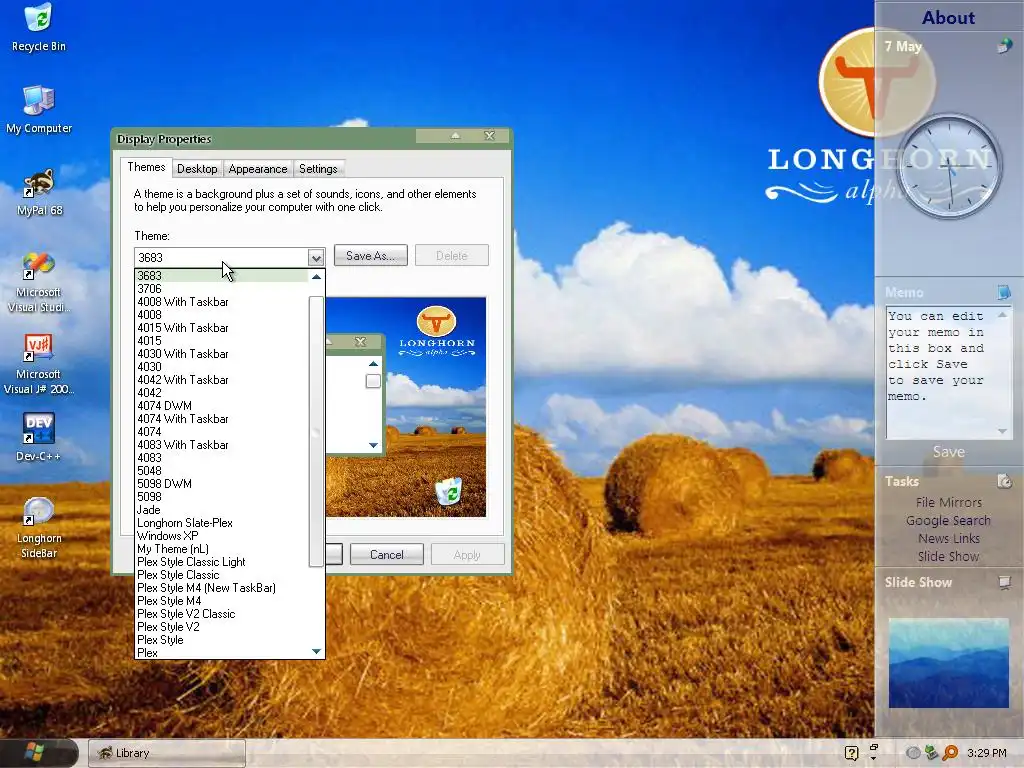Choose theme 5098 DWM

click(x=221, y=484)
